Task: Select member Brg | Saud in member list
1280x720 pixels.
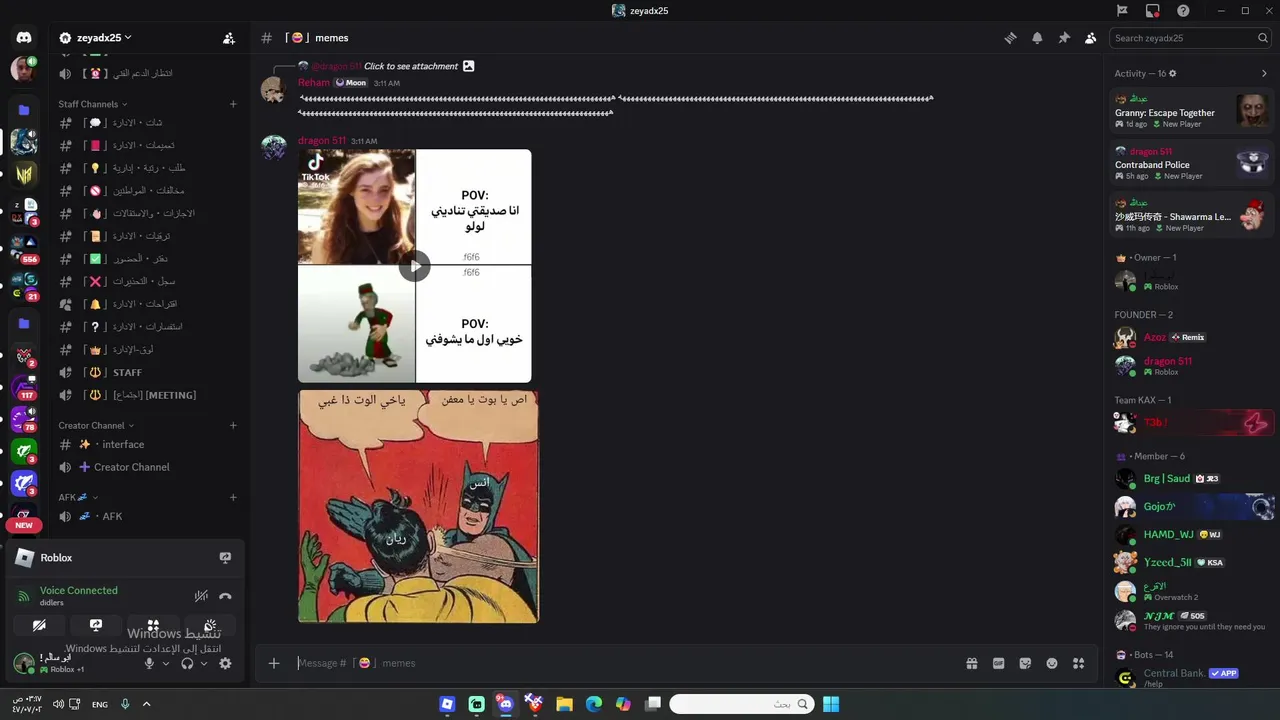Action: [1192, 478]
